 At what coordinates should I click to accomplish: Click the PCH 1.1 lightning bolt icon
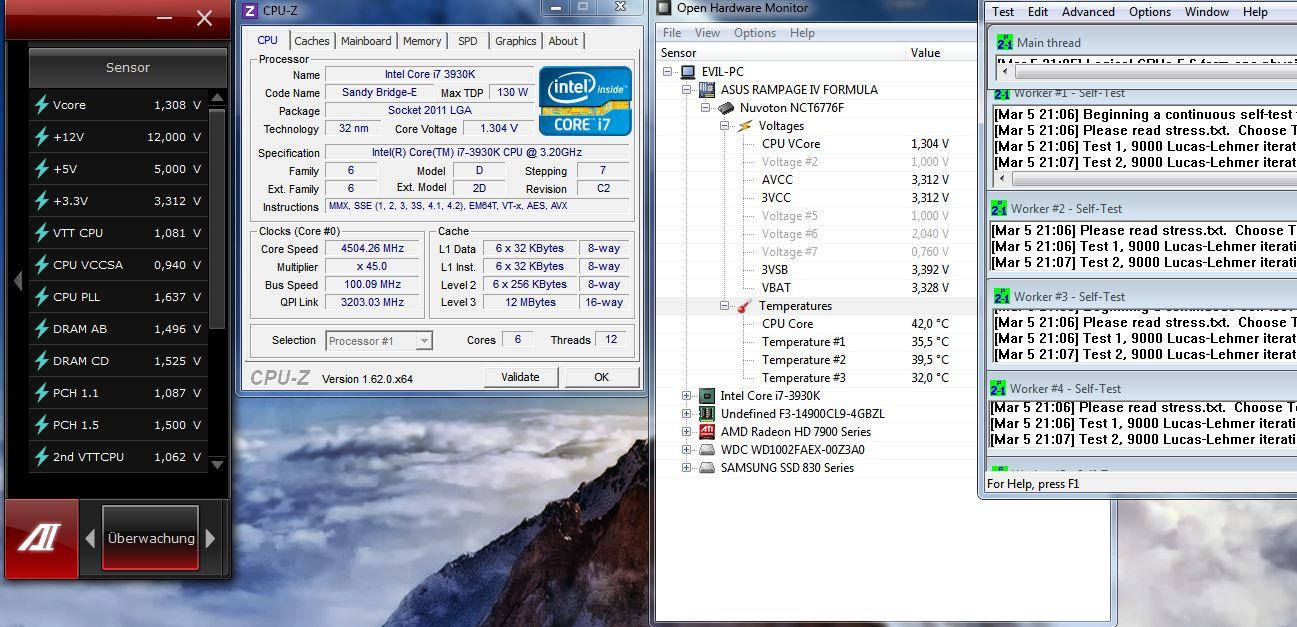pos(42,393)
